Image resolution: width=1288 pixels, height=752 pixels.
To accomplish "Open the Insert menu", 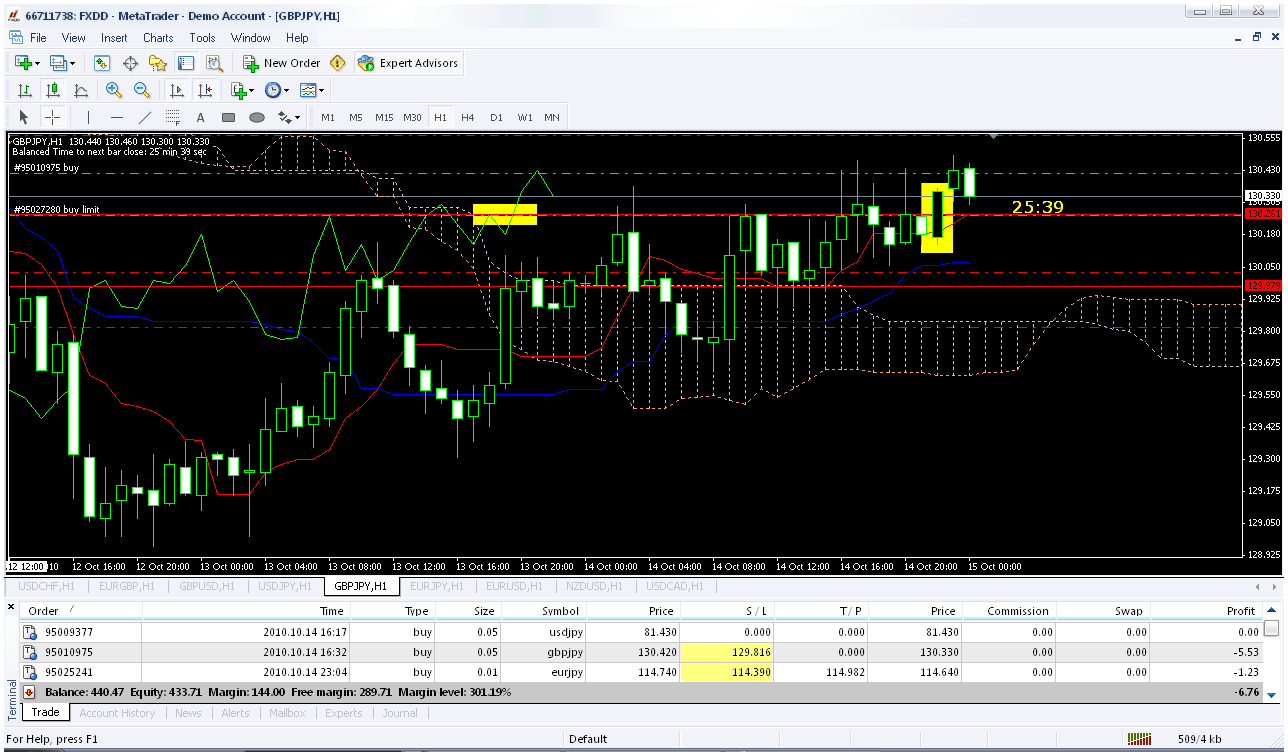I will tap(114, 38).
